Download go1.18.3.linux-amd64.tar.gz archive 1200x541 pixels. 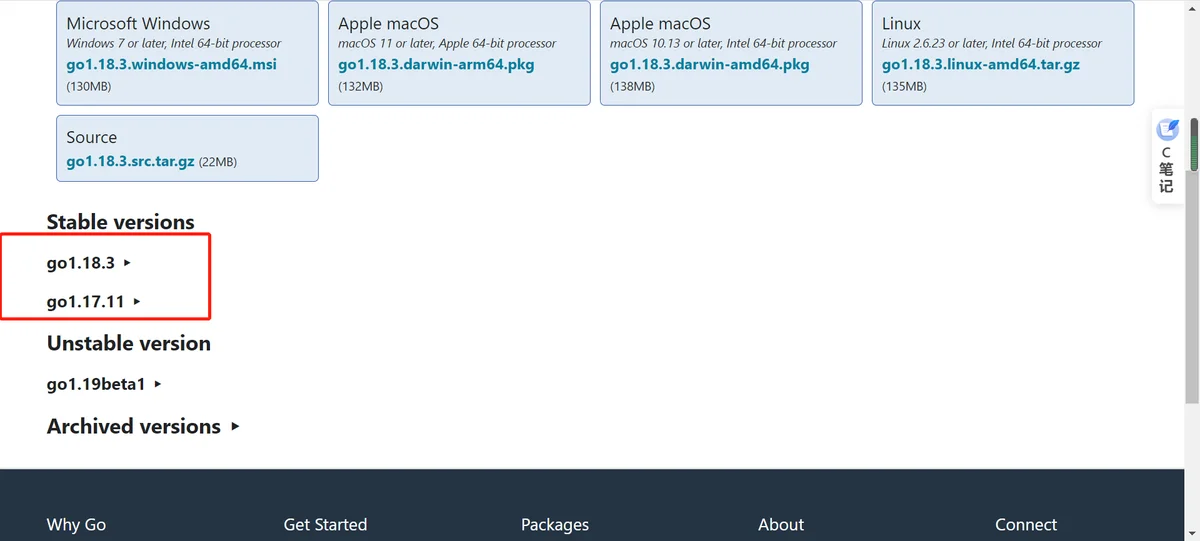click(981, 64)
